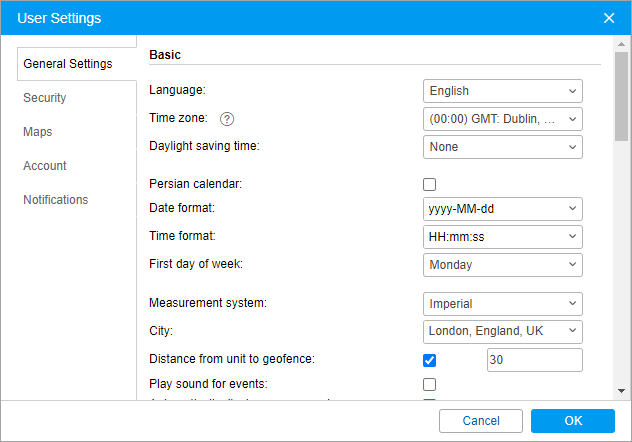The image size is (632, 442).
Task: Change the Date format dropdown
Action: click(x=502, y=208)
